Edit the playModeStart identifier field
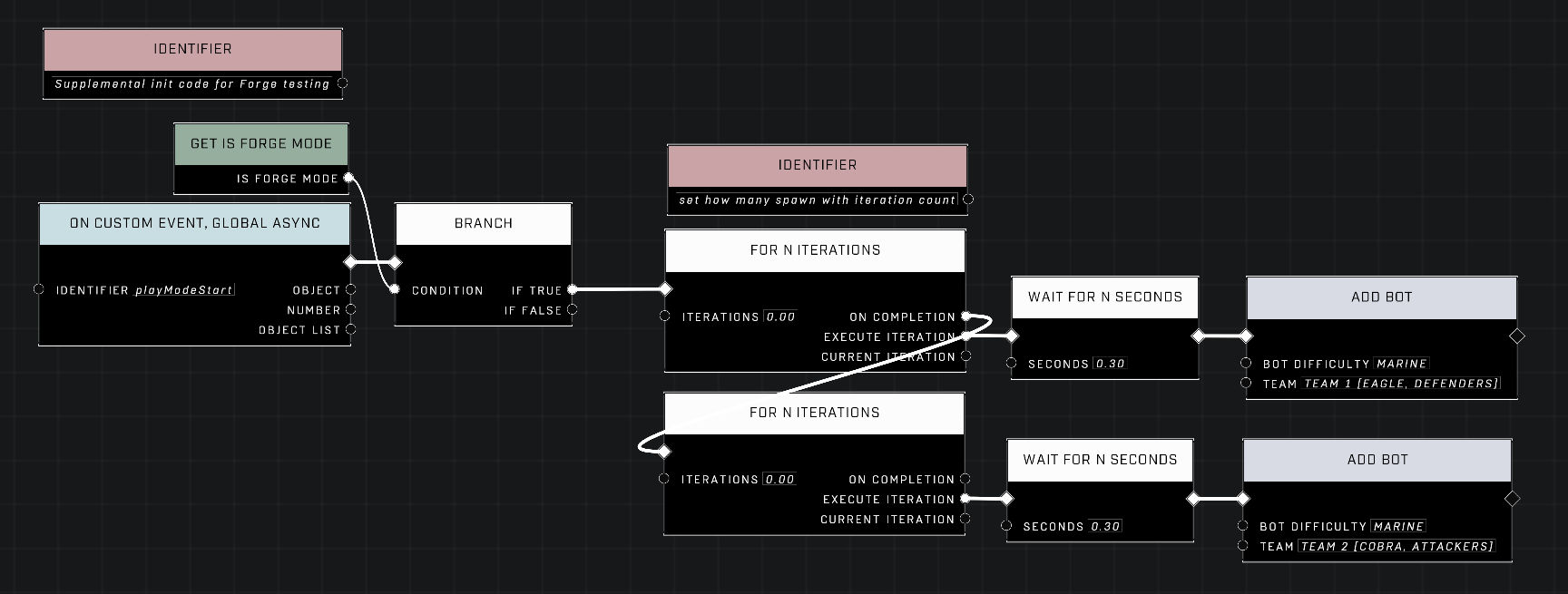Viewport: 1568px width, 594px height. click(x=184, y=290)
